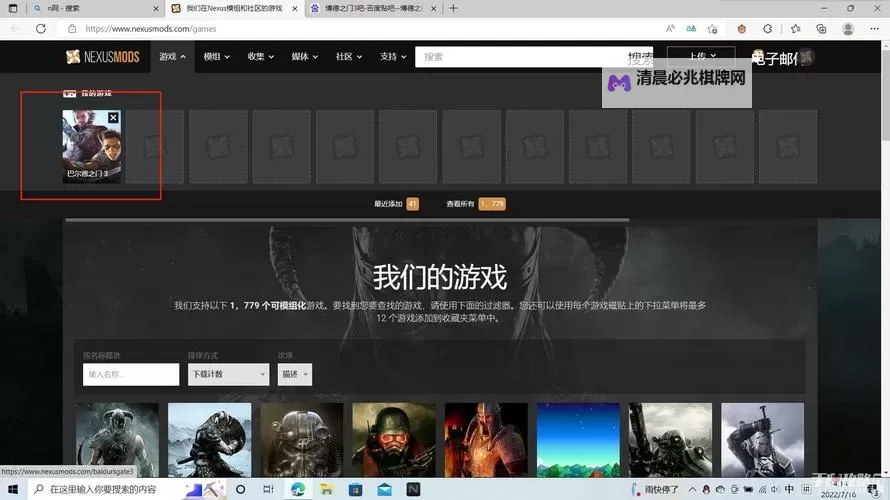Screen dimensions: 890x500
Task: Open the Fallout 4 power armor tile
Action: coord(301,440)
